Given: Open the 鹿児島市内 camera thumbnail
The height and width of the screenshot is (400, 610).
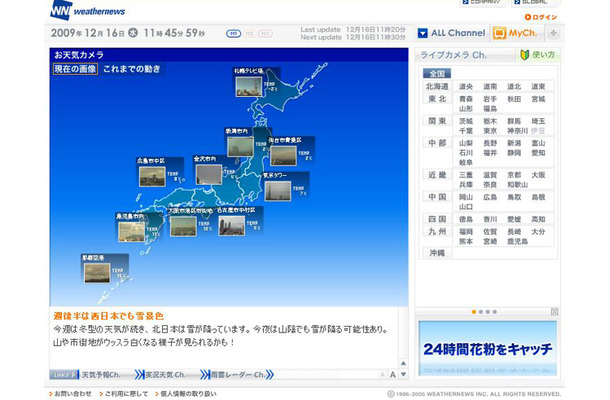Looking at the screenshot, I should click(x=131, y=231).
